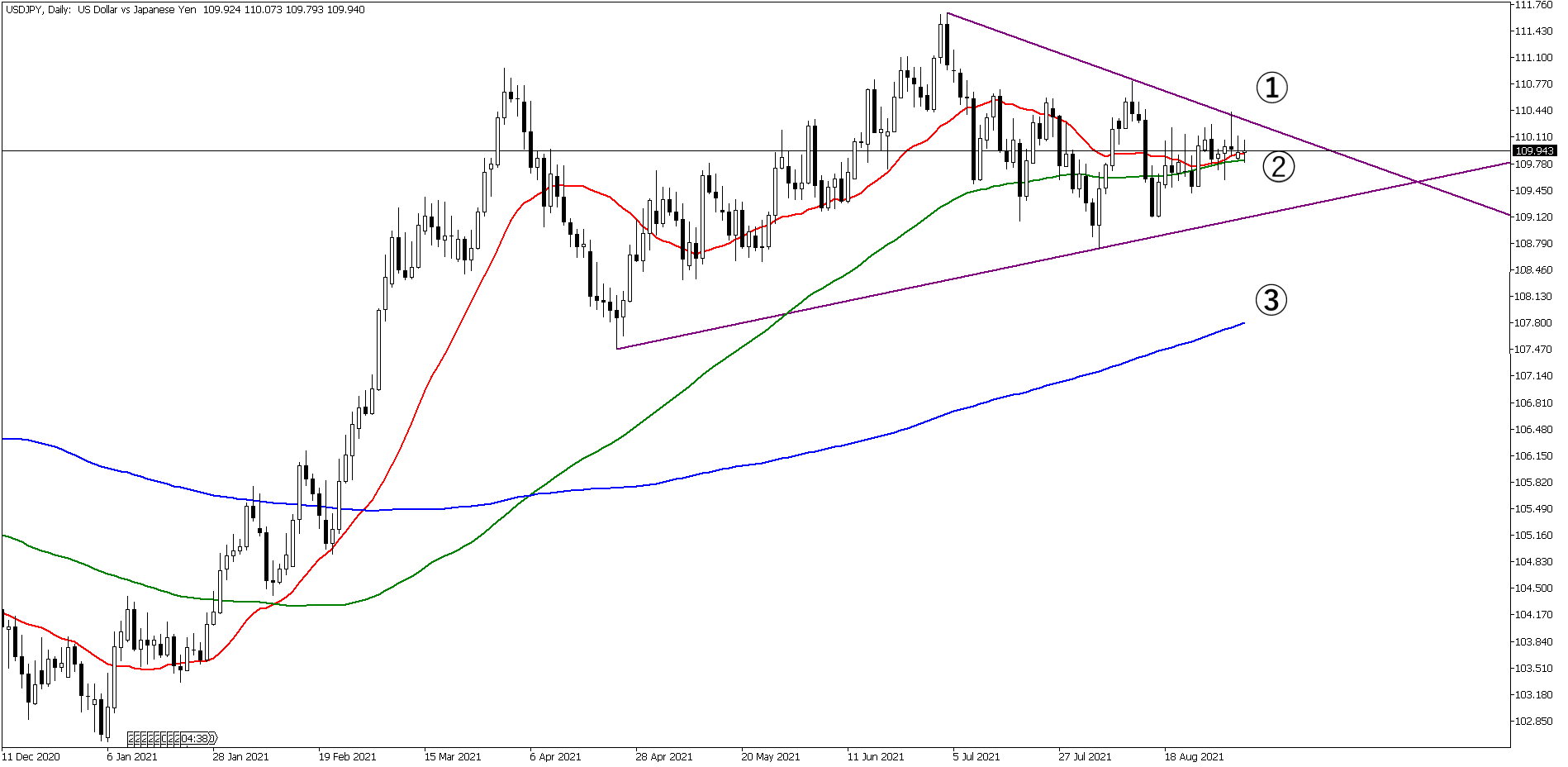The width and height of the screenshot is (1568, 767).
Task: Click the current price label 109.943
Action: (1534, 150)
